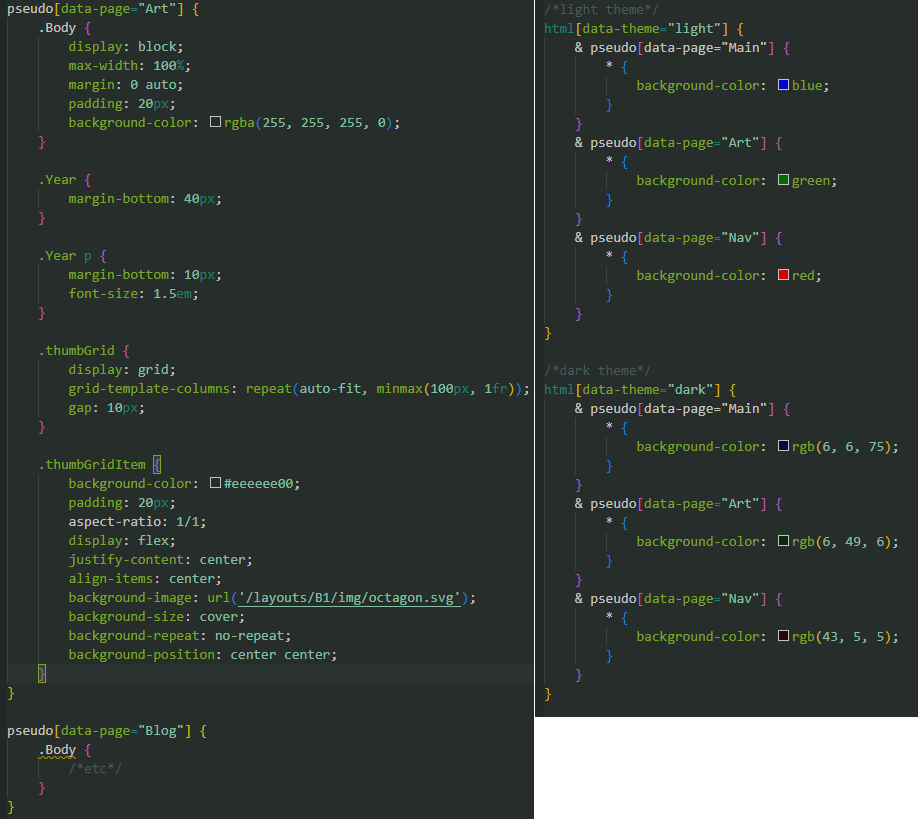Image resolution: width=919 pixels, height=819 pixels.
Task: Place the cursor at the highlighted closing brace of .thumbGridItem
Action: coord(42,674)
